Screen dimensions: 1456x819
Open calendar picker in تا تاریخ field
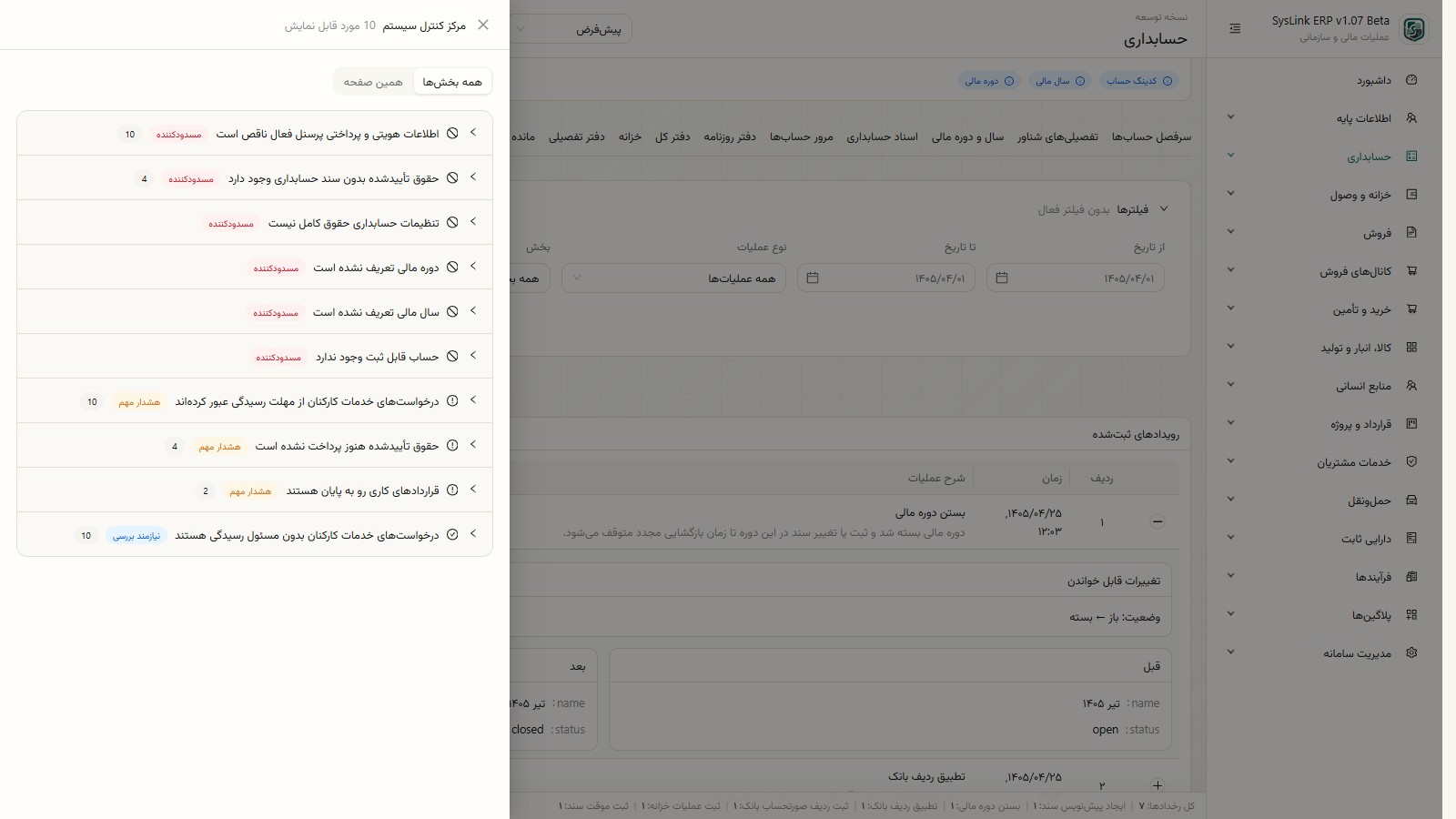coord(813,278)
